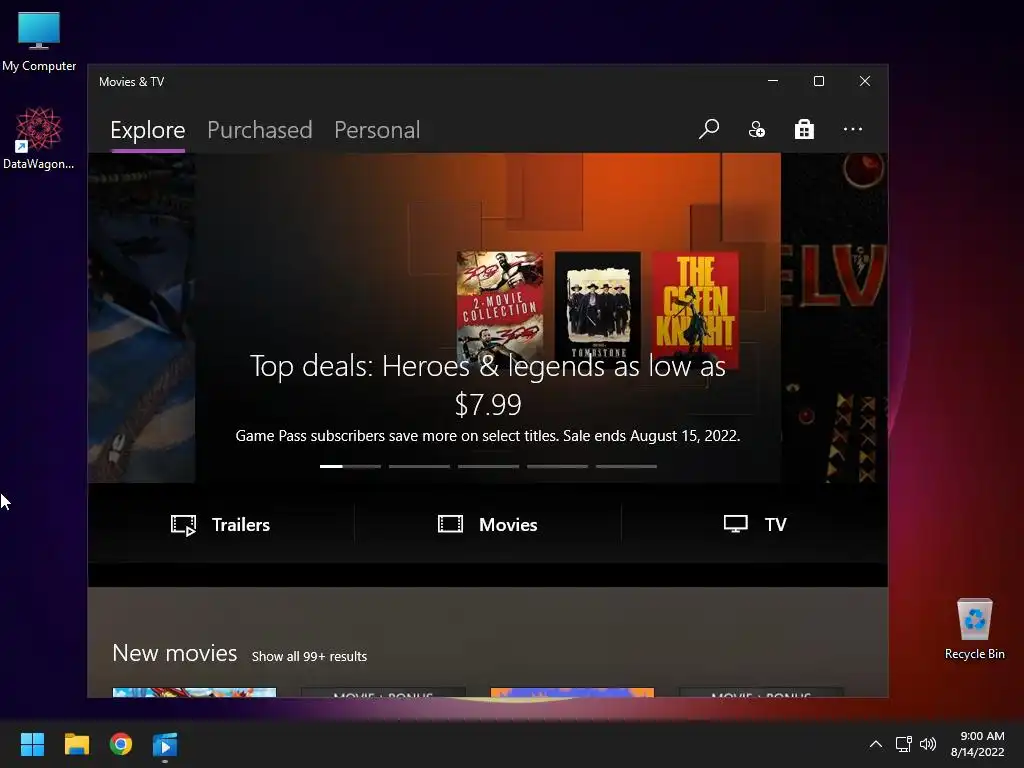The image size is (1024, 768).
Task: Select the My Computer desktop icon
Action: pos(39,42)
